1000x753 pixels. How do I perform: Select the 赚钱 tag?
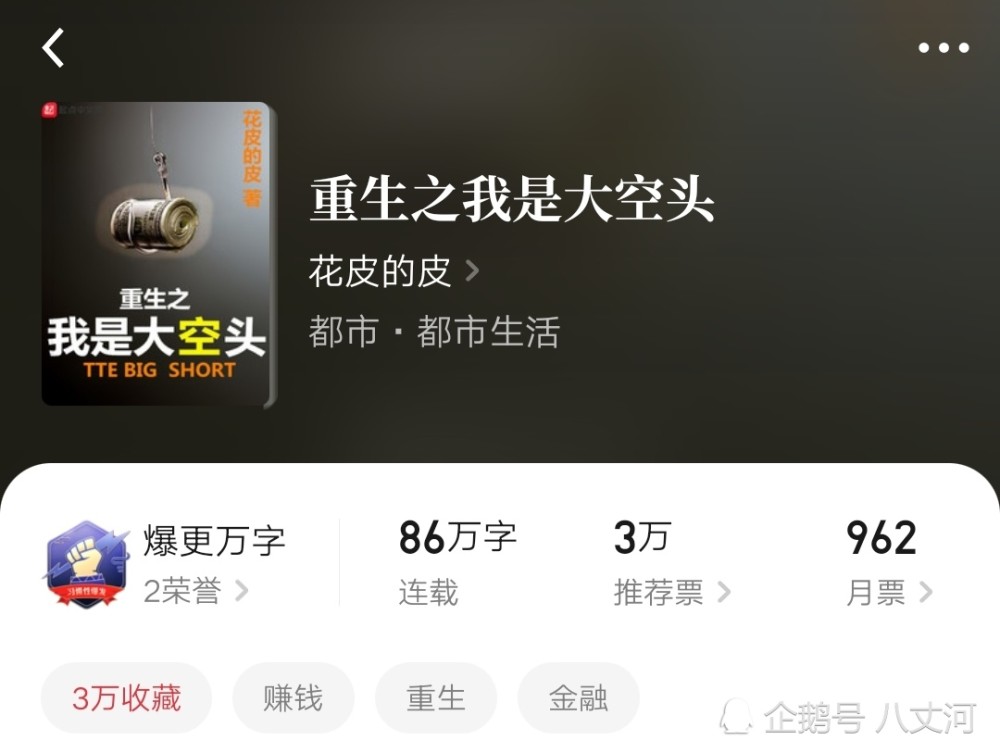(293, 698)
